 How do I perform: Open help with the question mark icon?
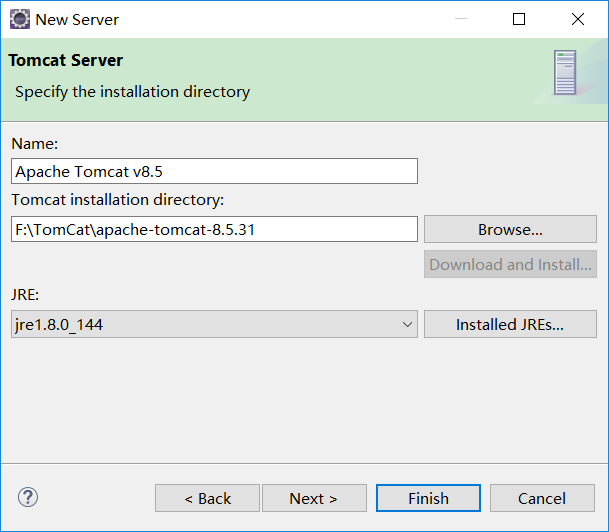(28, 497)
